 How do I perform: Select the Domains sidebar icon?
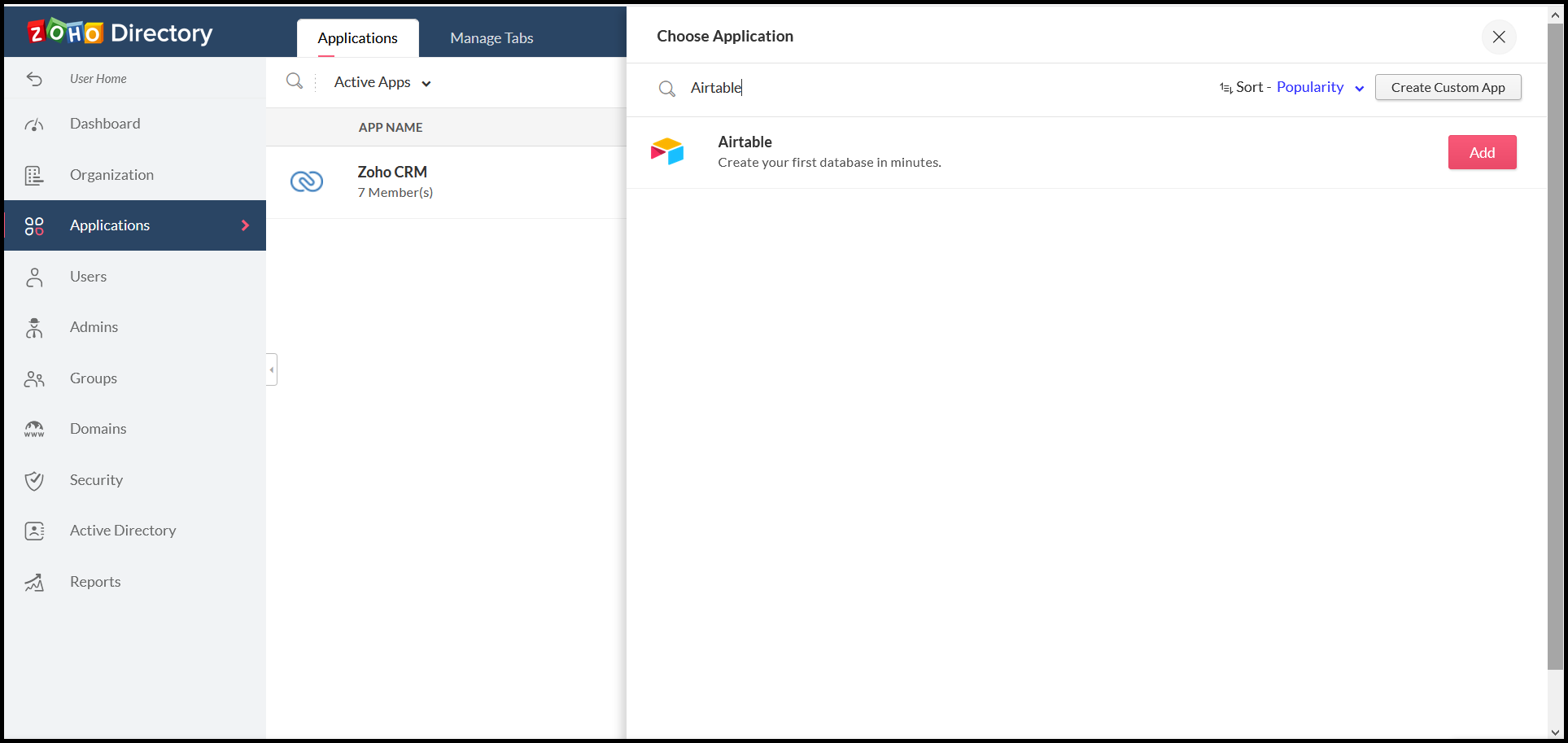pos(34,428)
